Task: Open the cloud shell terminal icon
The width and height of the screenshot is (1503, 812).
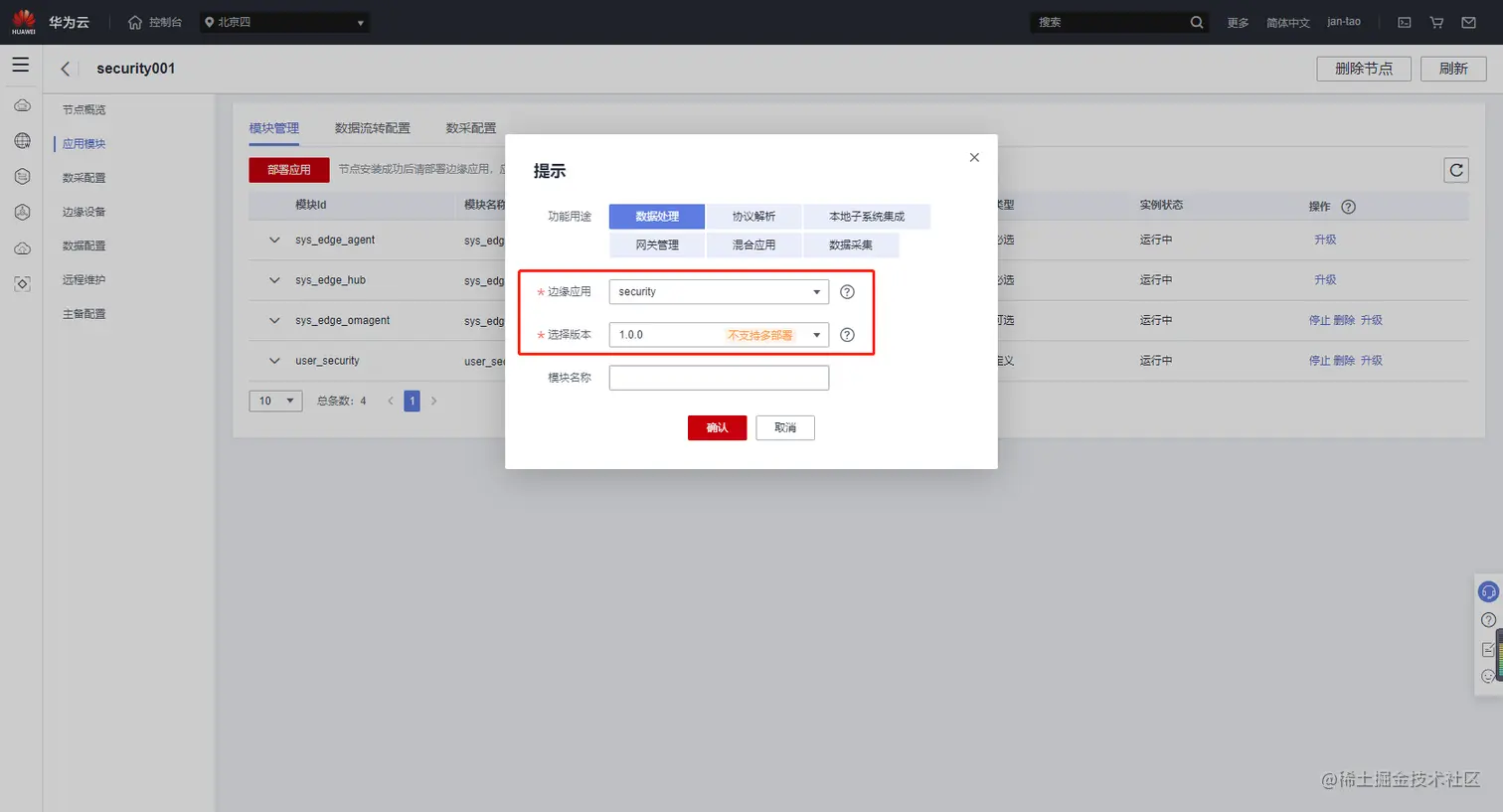Action: pyautogui.click(x=1405, y=22)
